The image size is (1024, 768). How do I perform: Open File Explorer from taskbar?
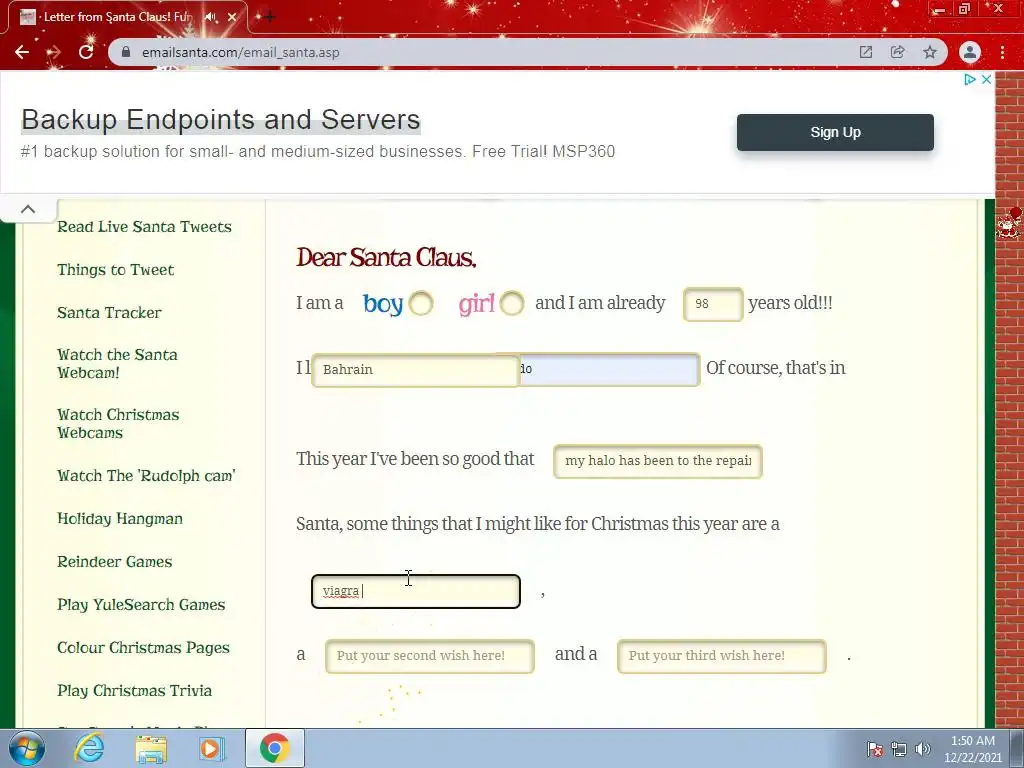point(151,748)
